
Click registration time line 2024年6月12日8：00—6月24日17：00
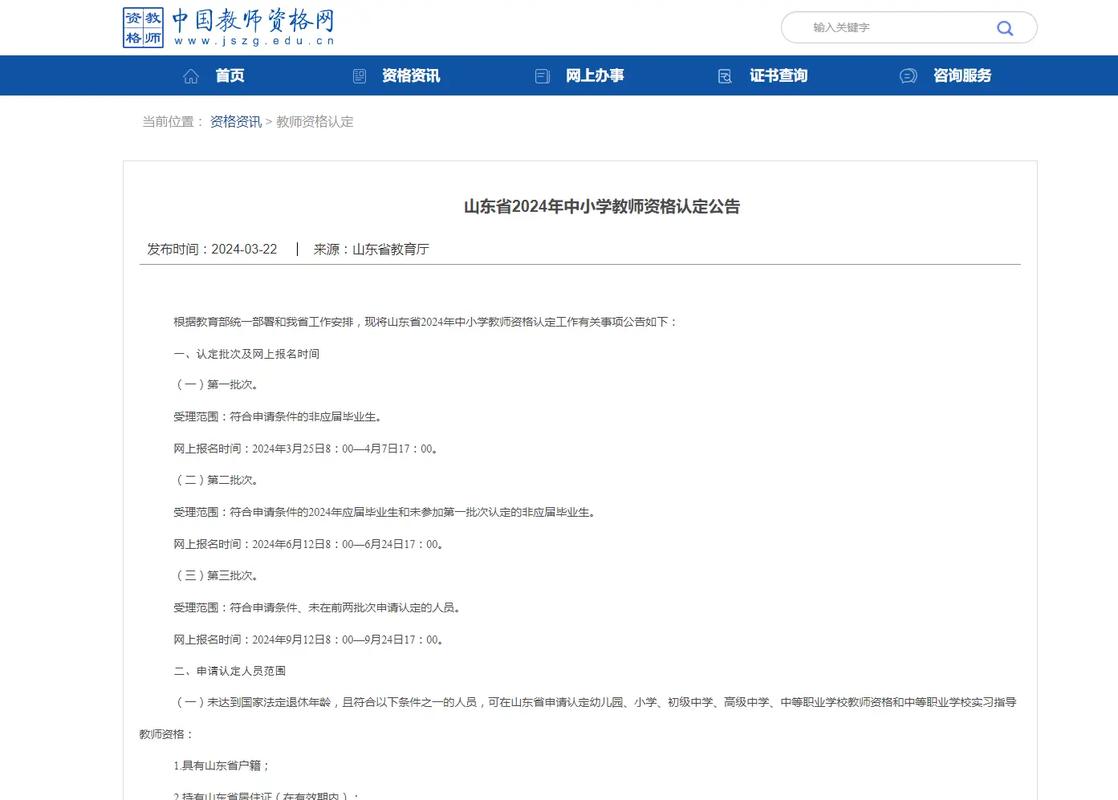coord(309,545)
